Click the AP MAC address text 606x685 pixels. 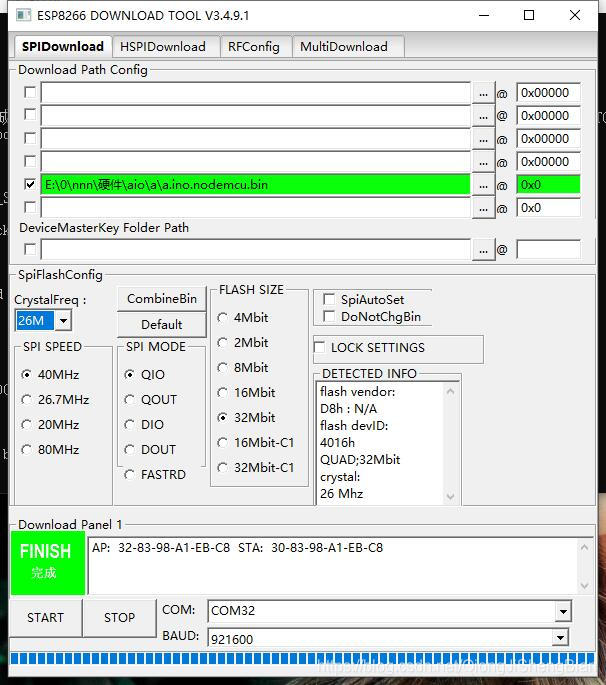(x=161, y=547)
